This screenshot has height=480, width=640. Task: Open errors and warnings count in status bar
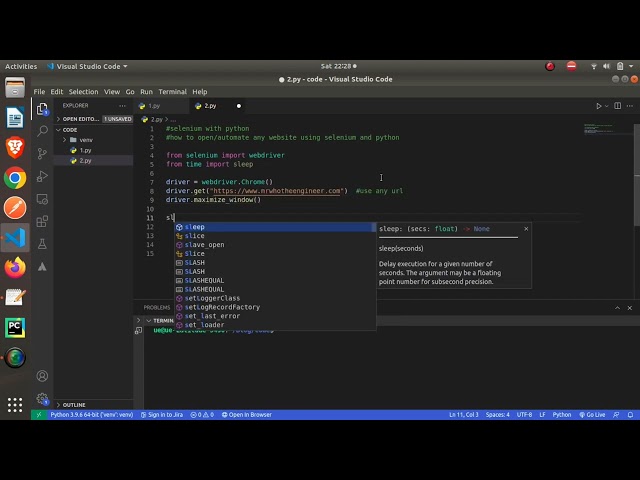[202, 415]
